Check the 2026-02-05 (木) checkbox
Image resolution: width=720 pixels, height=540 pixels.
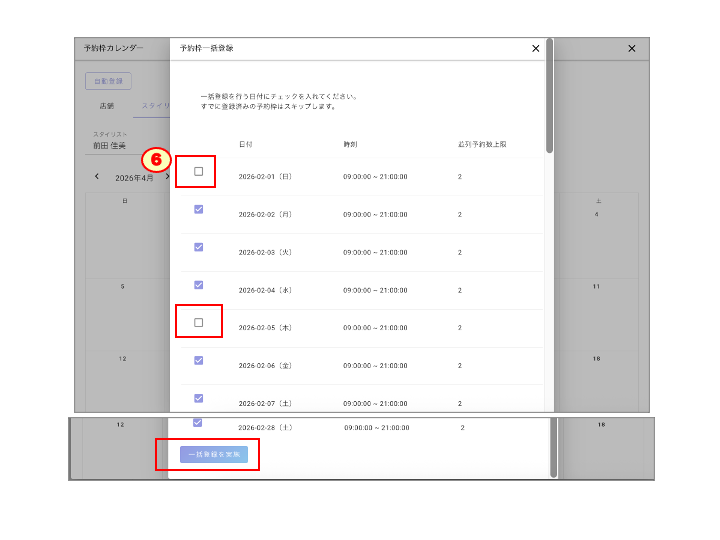[198, 323]
